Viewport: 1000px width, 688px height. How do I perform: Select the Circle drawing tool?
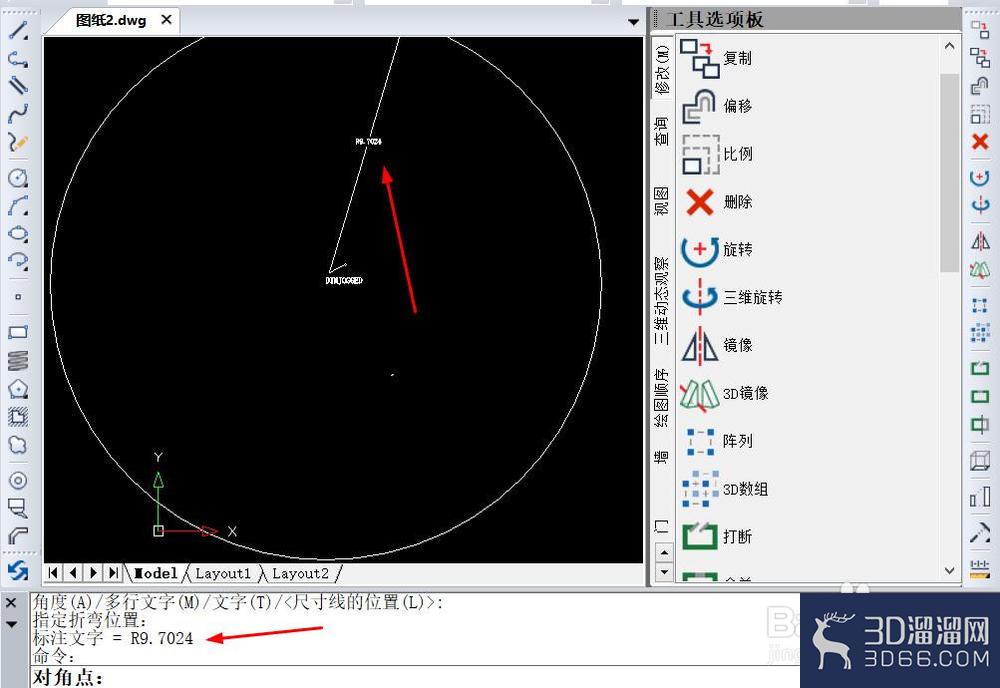pos(18,177)
